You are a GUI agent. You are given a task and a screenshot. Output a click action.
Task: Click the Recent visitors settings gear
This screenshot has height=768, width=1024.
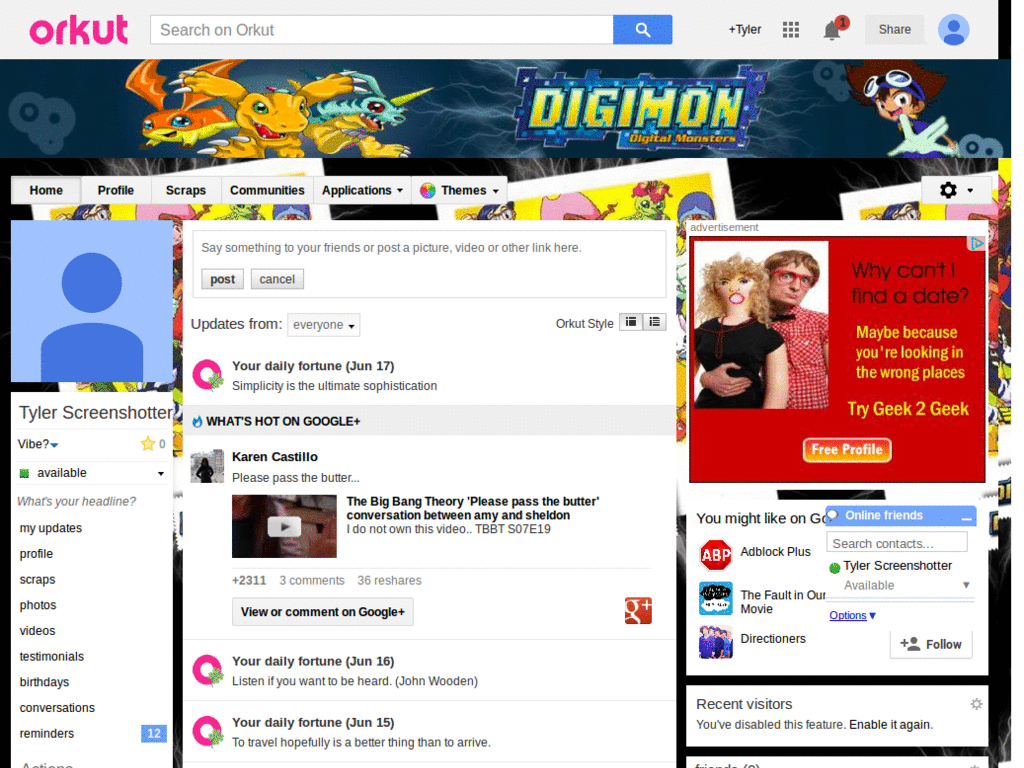pyautogui.click(x=976, y=704)
